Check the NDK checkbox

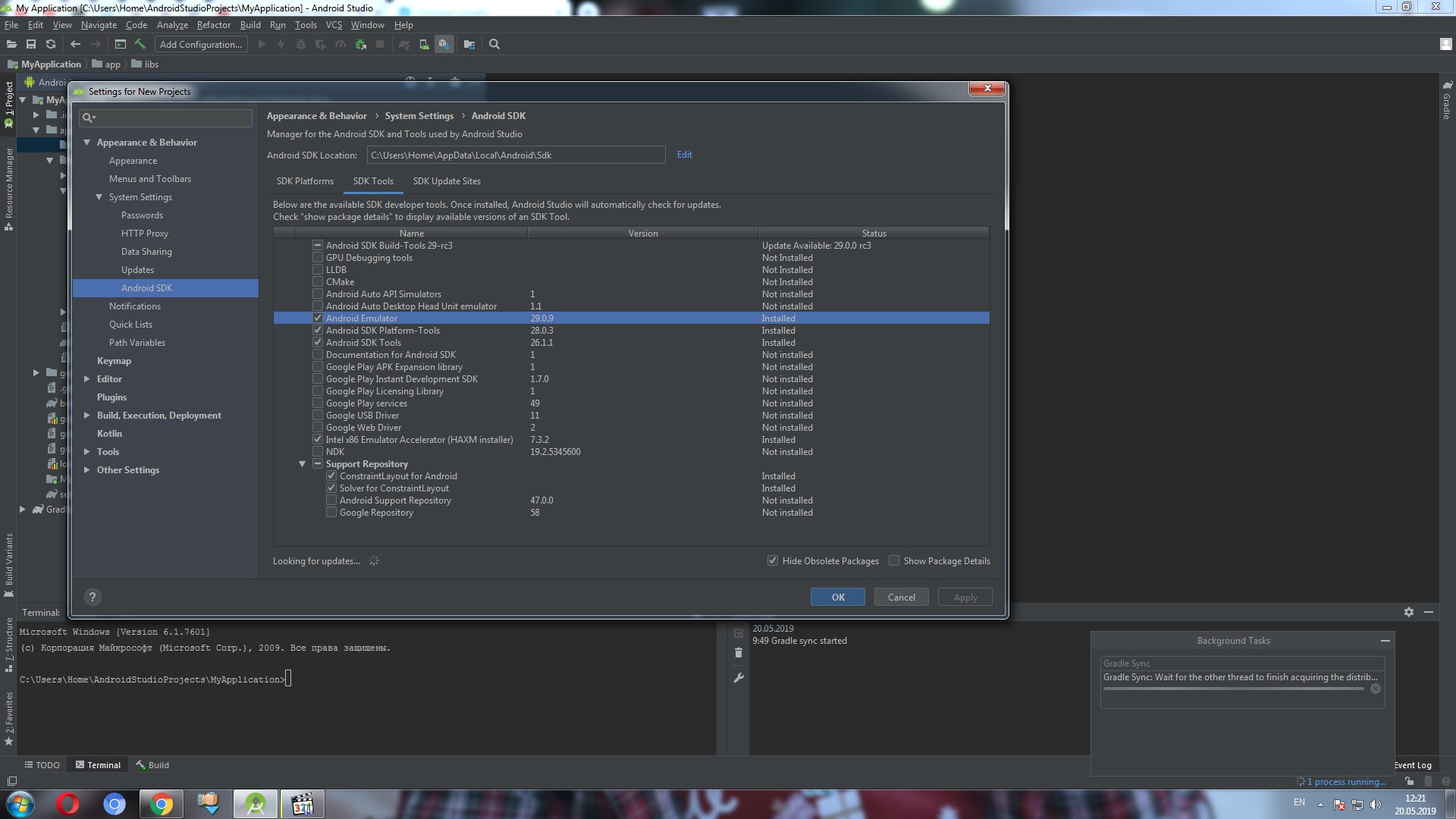(x=318, y=452)
